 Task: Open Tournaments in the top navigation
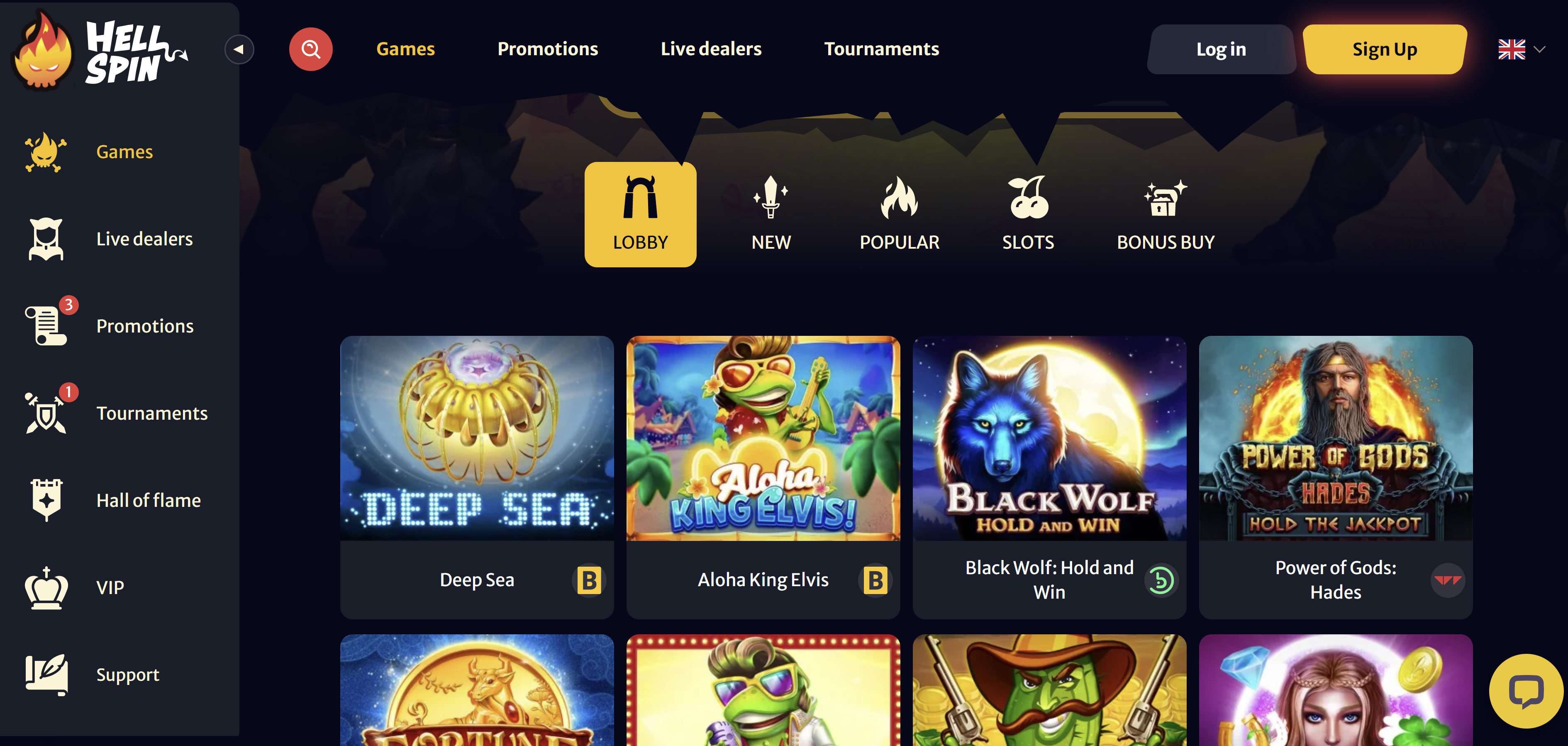tap(881, 49)
